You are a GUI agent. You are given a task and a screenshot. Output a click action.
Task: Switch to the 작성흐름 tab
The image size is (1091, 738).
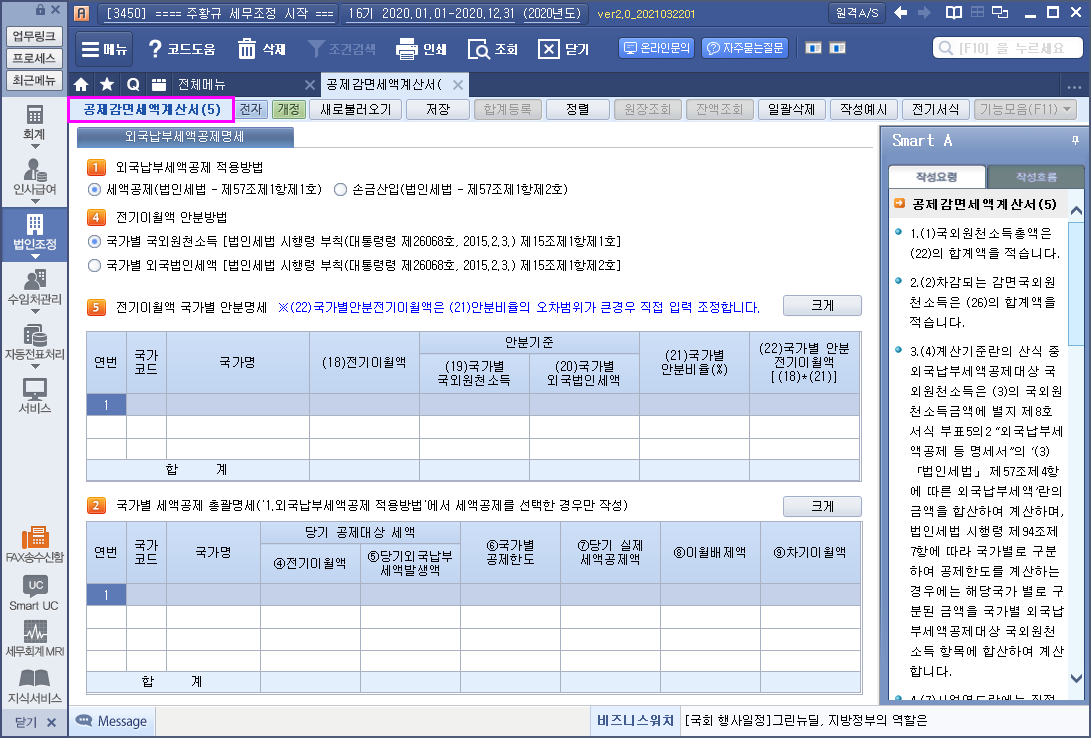[1035, 177]
